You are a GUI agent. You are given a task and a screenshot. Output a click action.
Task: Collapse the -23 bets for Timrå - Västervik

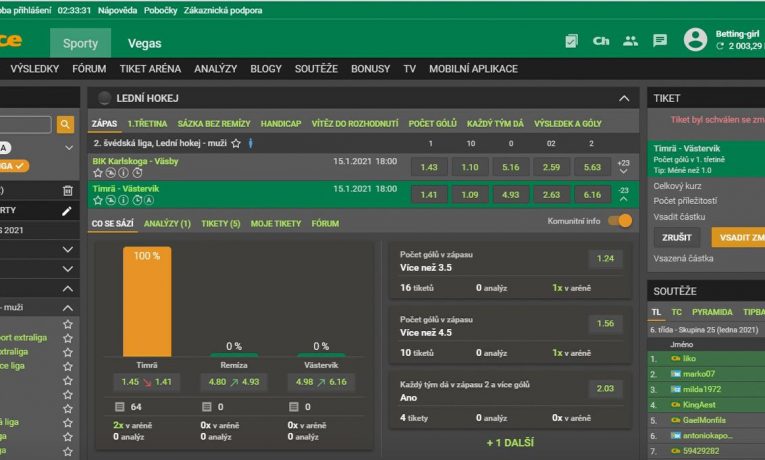[x=623, y=194]
